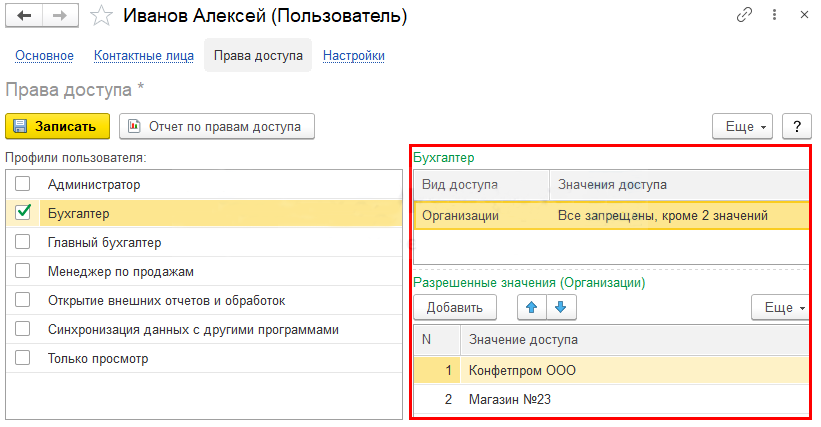Open the three-dot options menu

tap(774, 15)
